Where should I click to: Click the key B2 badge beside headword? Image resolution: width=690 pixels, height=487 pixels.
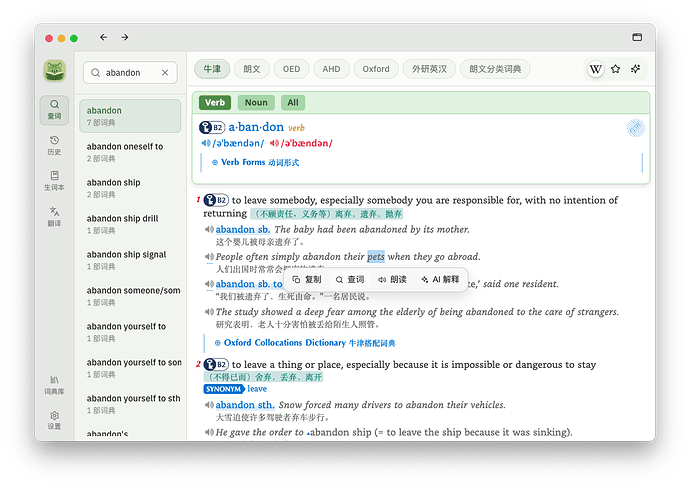tap(212, 128)
